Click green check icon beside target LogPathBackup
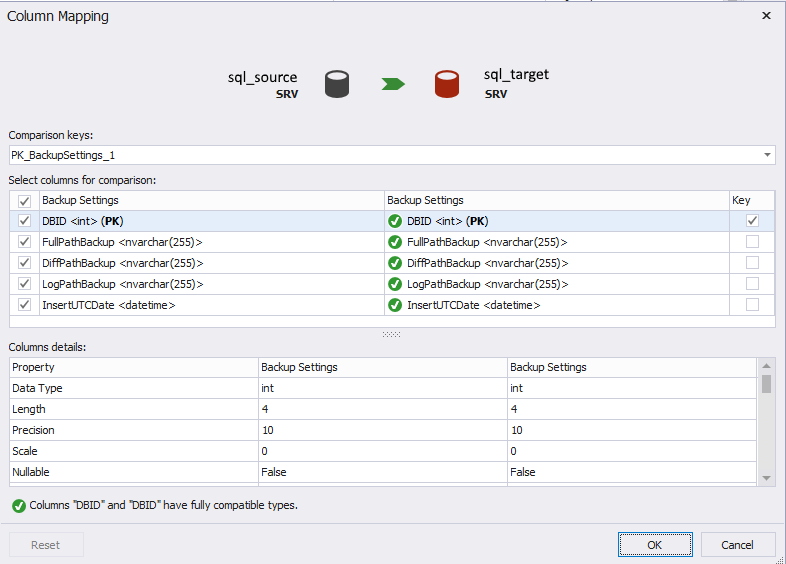The width and height of the screenshot is (786, 564). pos(395,284)
